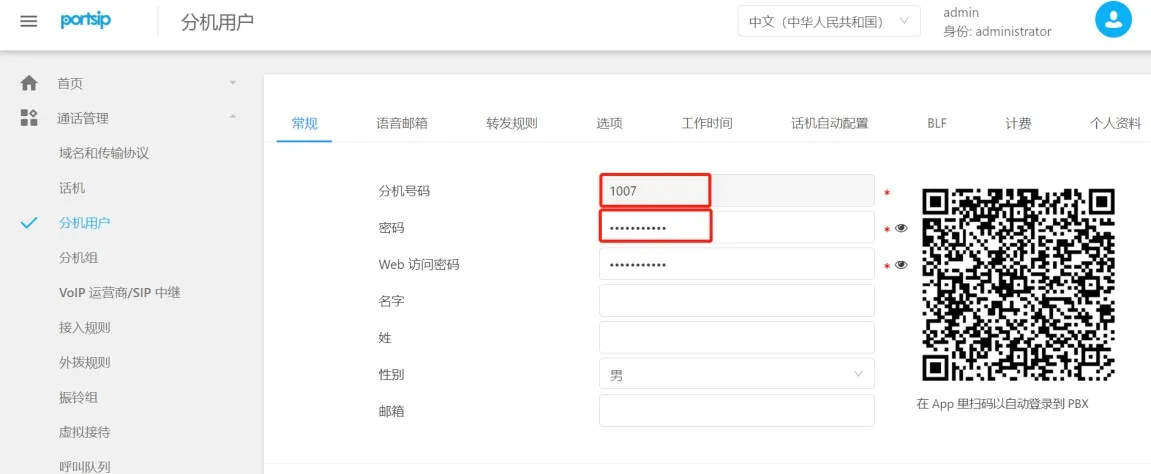The image size is (1151, 474).
Task: Switch to the 转发规则 tab
Action: tap(512, 123)
